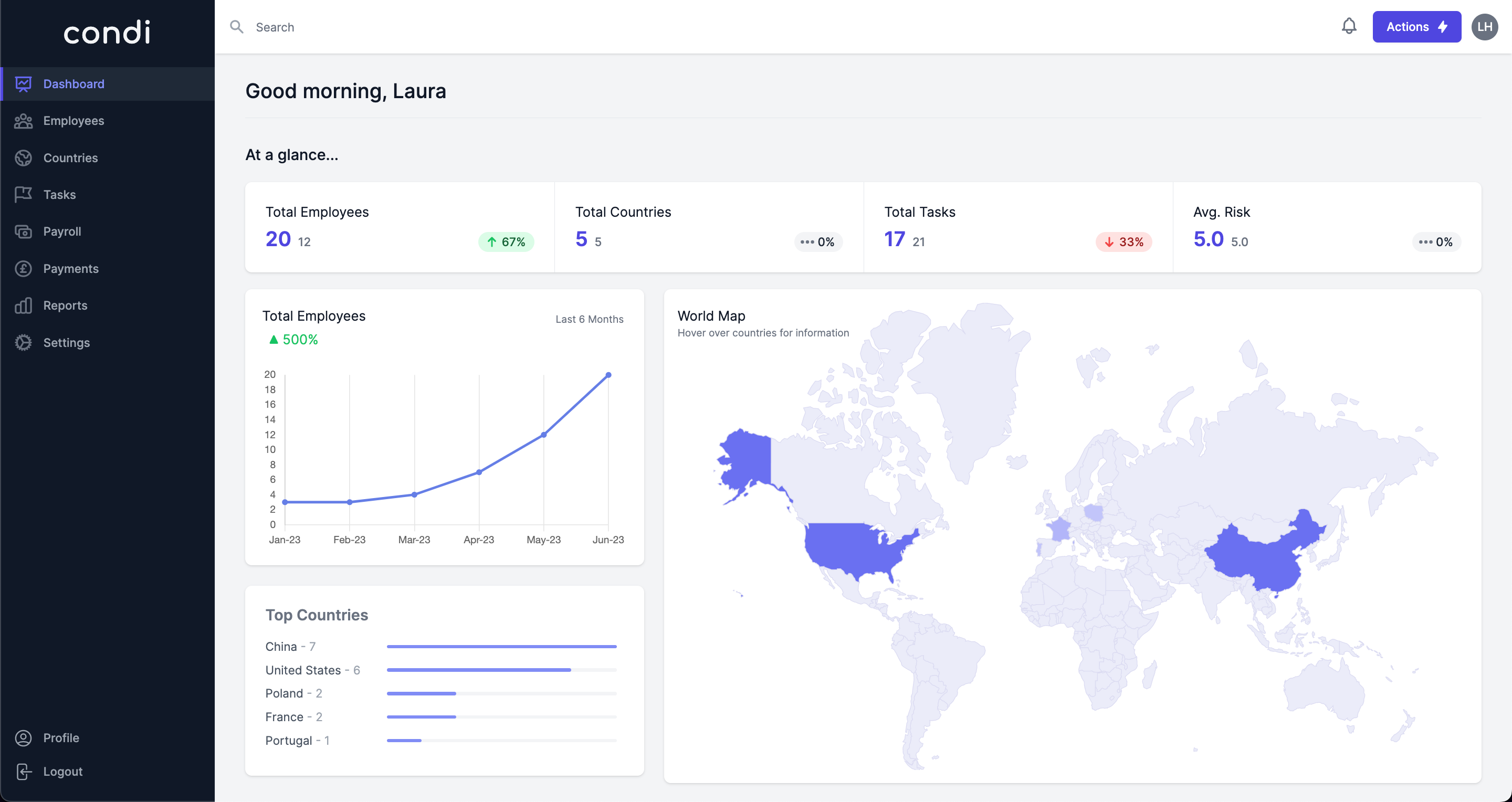Click the search magnifier icon
The width and height of the screenshot is (1512, 802).
coord(237,27)
